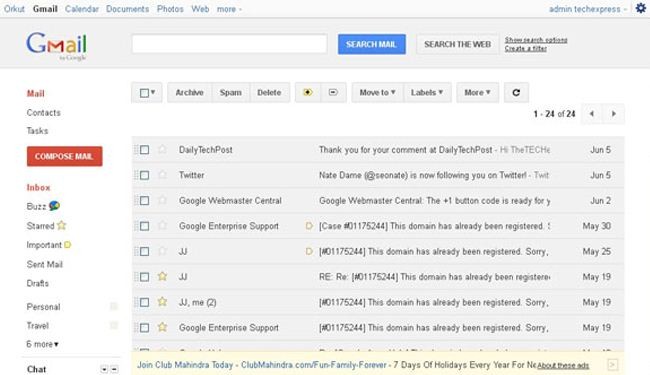
Task: Go to Orkut
Action: [14, 9]
